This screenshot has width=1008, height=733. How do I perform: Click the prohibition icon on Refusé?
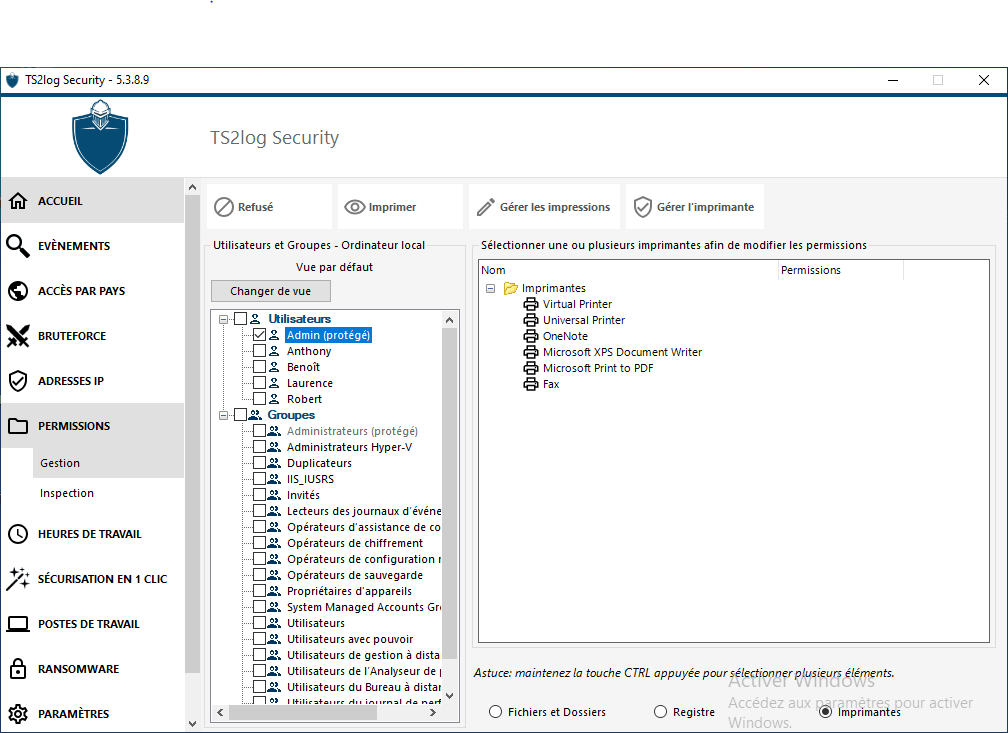tap(224, 207)
